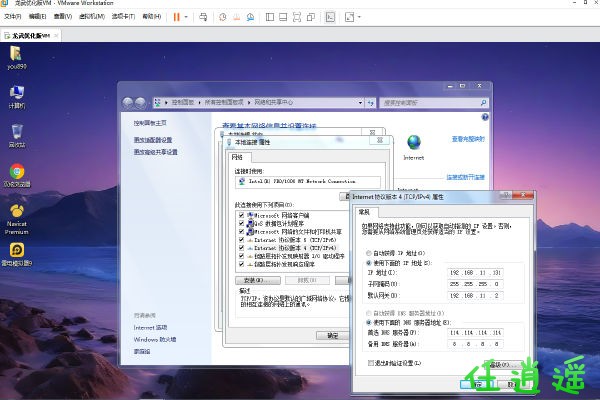Click the 所有控制面板项 breadcrumb segment
Image resolution: width=600 pixels, height=400 pixels.
(224, 103)
